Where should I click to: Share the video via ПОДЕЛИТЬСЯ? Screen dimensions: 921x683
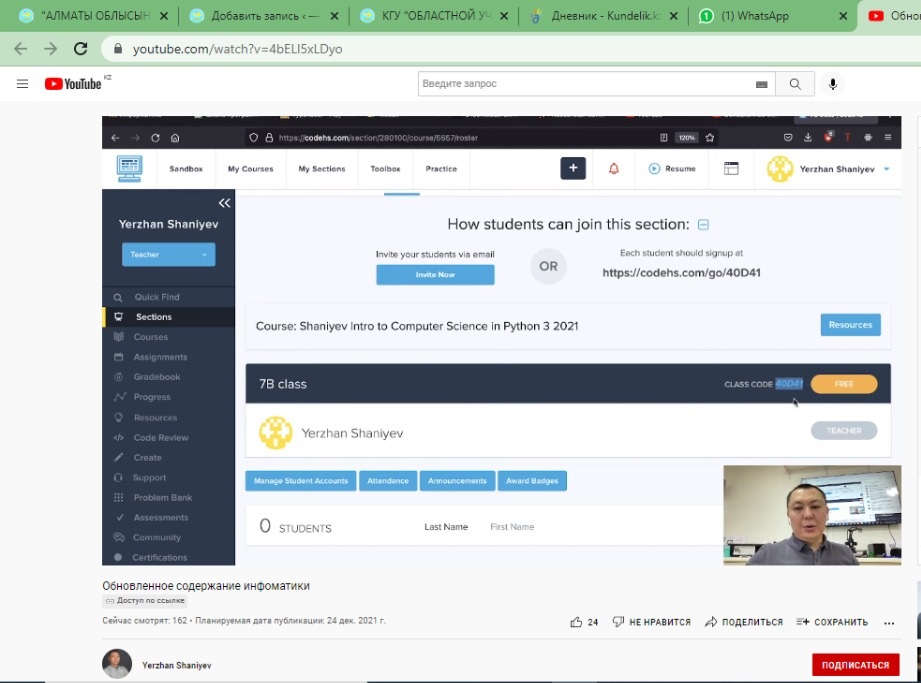click(744, 622)
